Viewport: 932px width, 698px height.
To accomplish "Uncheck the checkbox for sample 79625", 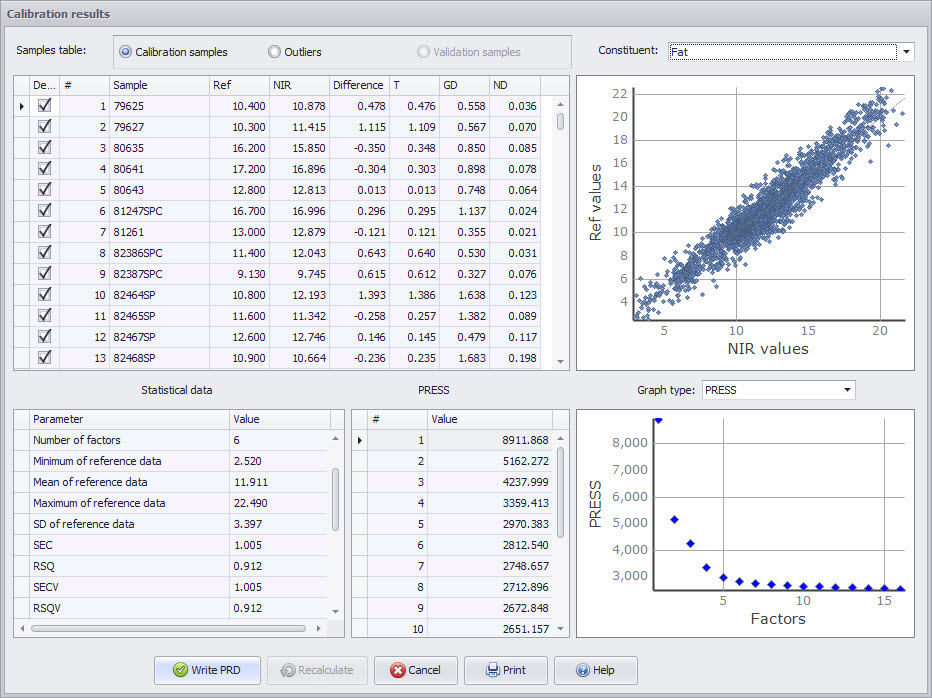I will 43,106.
